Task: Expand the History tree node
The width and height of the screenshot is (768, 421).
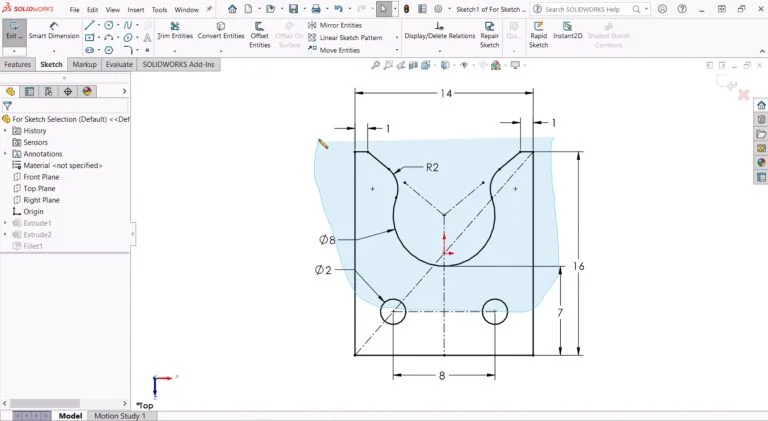Action: coord(5,131)
